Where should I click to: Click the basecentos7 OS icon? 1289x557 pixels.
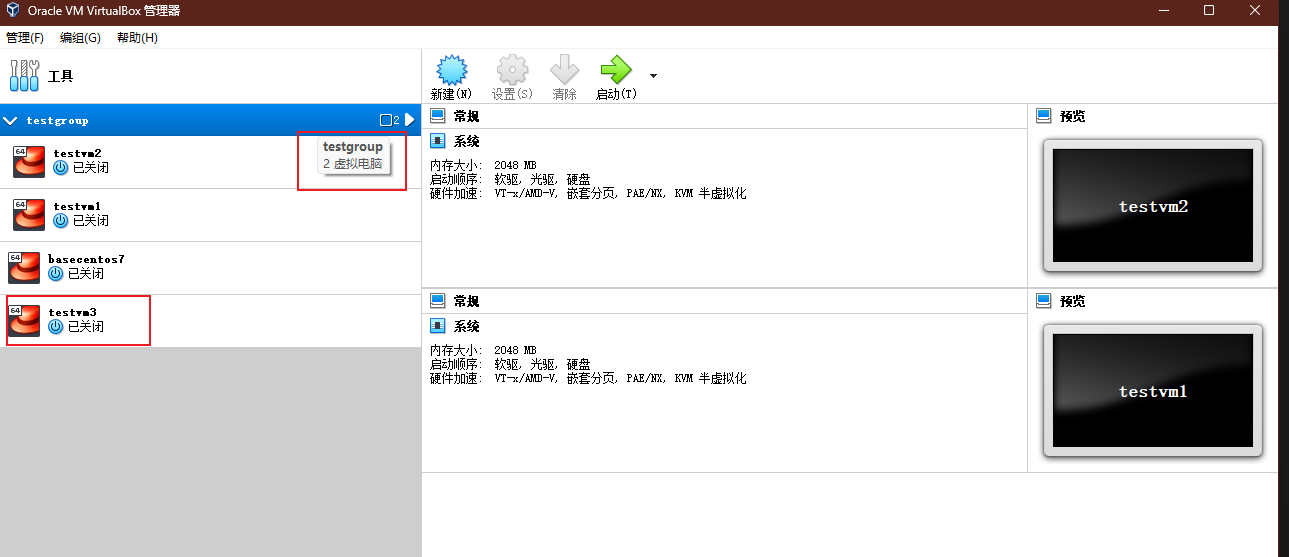[24, 268]
